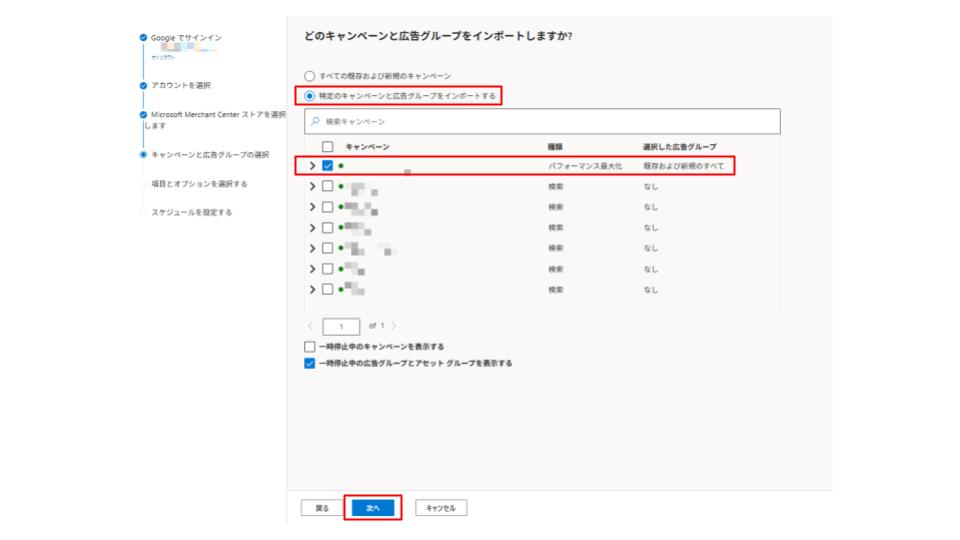Click the 次へ button
Image resolution: width=960 pixels, height=540 pixels.
coord(373,508)
